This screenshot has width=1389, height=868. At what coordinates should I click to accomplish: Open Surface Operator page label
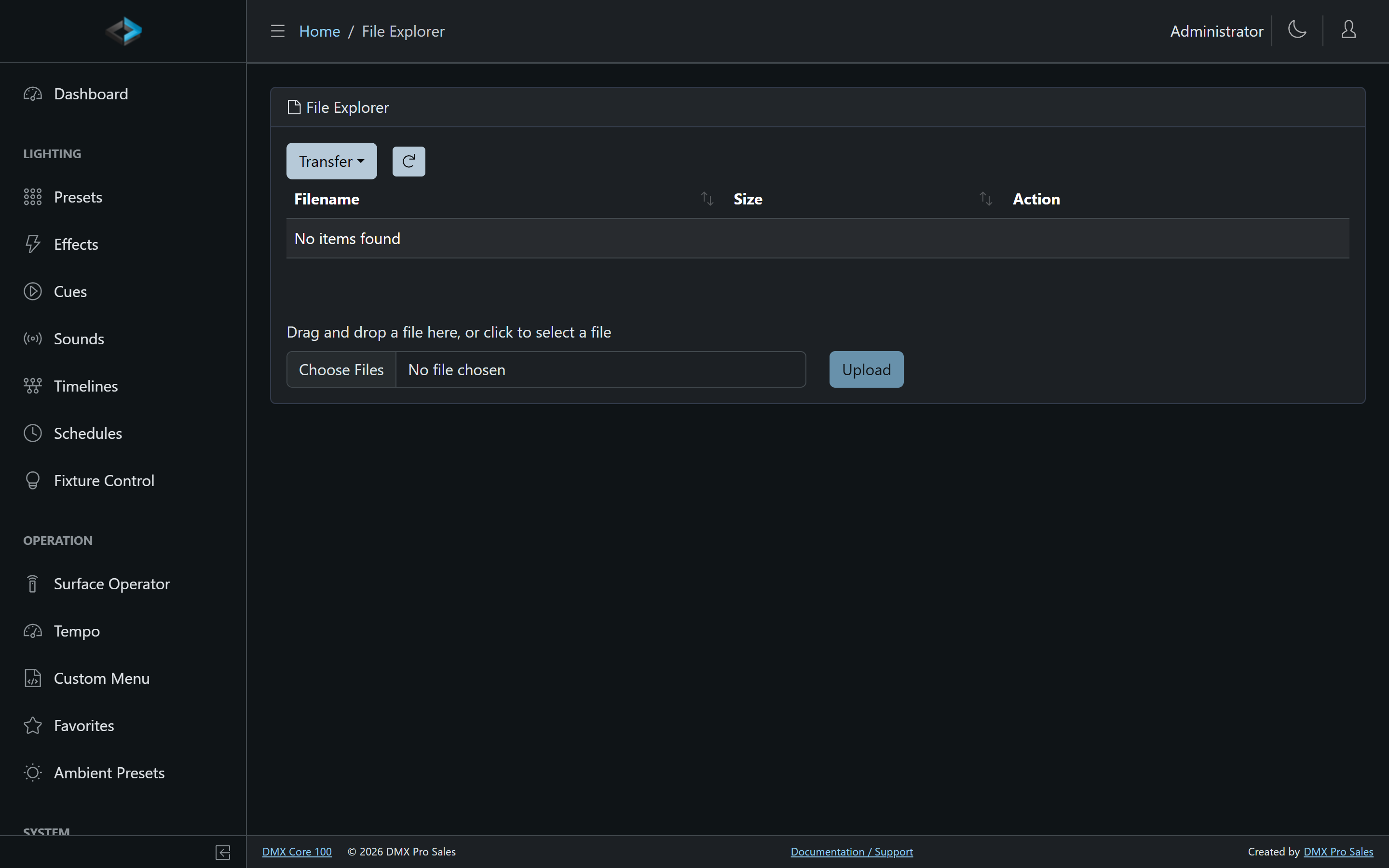point(112,584)
